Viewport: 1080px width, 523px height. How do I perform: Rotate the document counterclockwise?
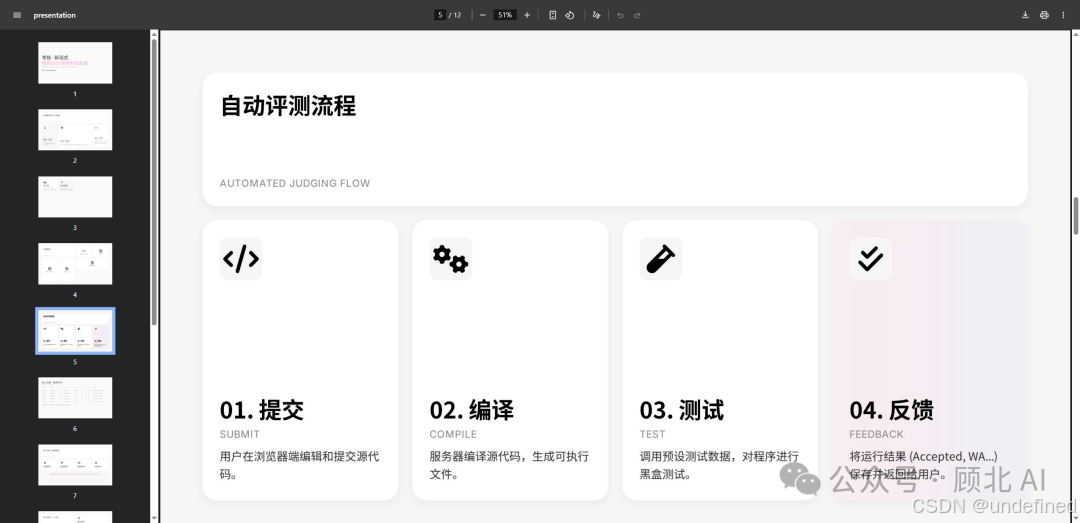point(570,15)
